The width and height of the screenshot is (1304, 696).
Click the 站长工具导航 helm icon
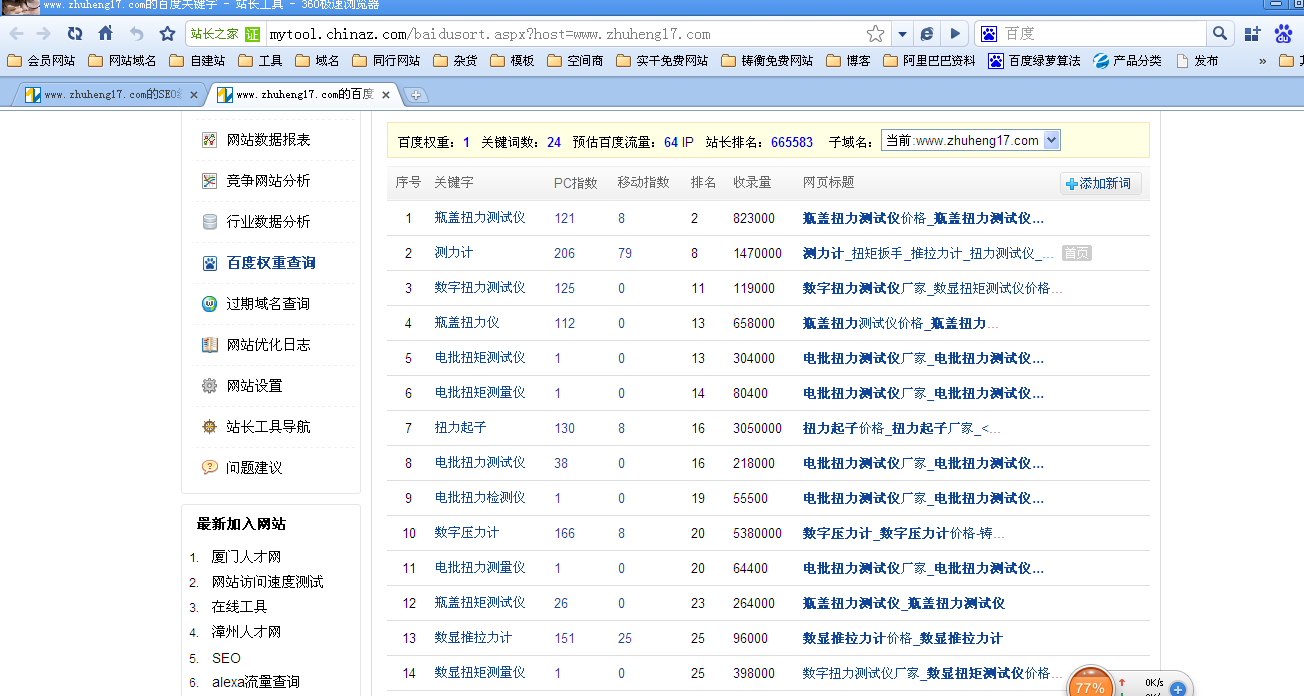[x=209, y=427]
